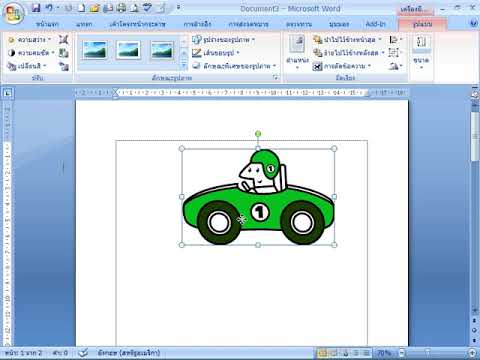Click the zoom in plus button
This screenshot has height=360, width=480.
click(x=472, y=353)
